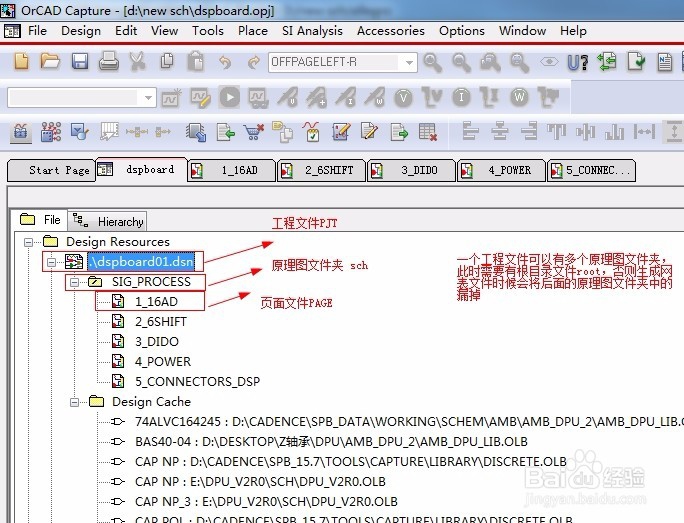The height and width of the screenshot is (523, 684).
Task: Collapse the dspboard01.dsn node
Action: pyautogui.click(x=51, y=262)
